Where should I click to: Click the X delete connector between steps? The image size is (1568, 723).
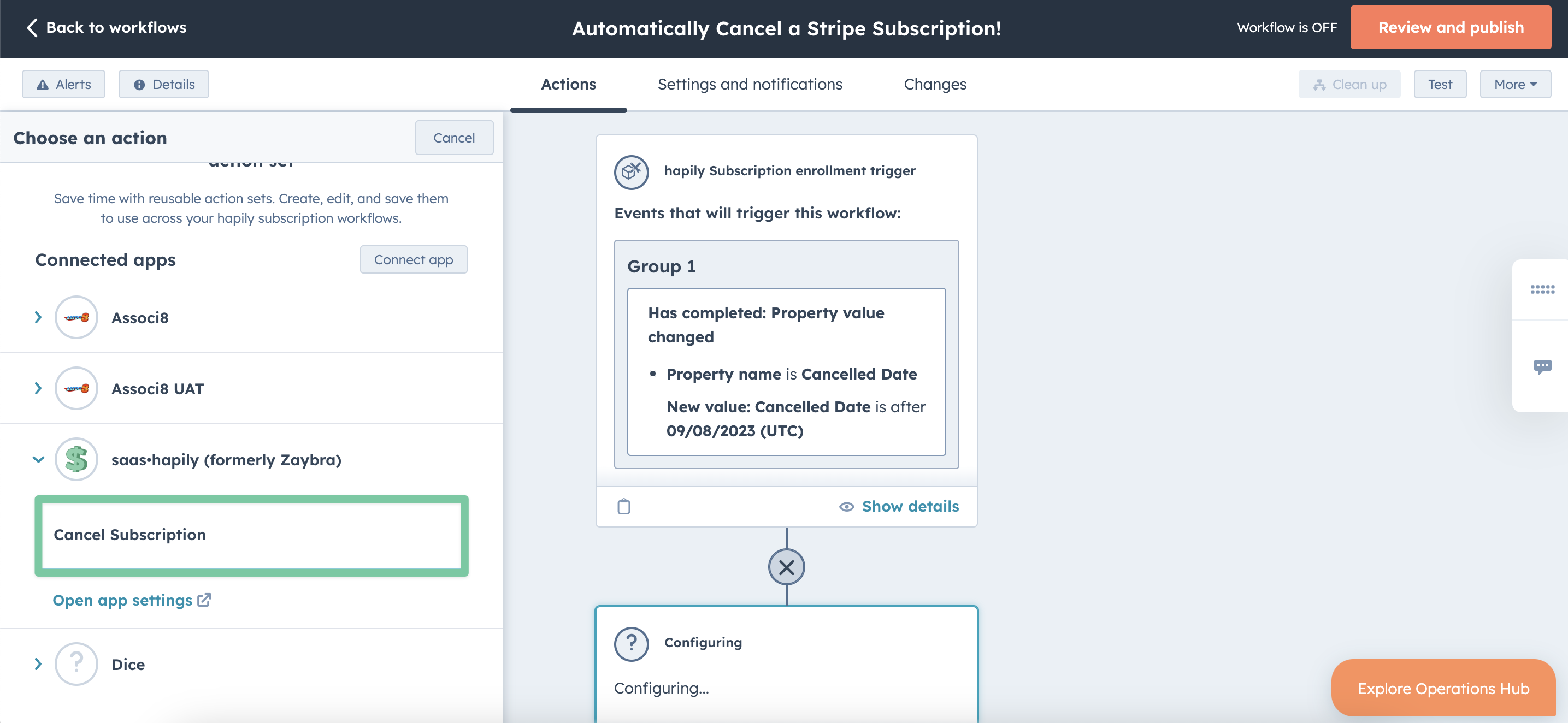pos(786,567)
